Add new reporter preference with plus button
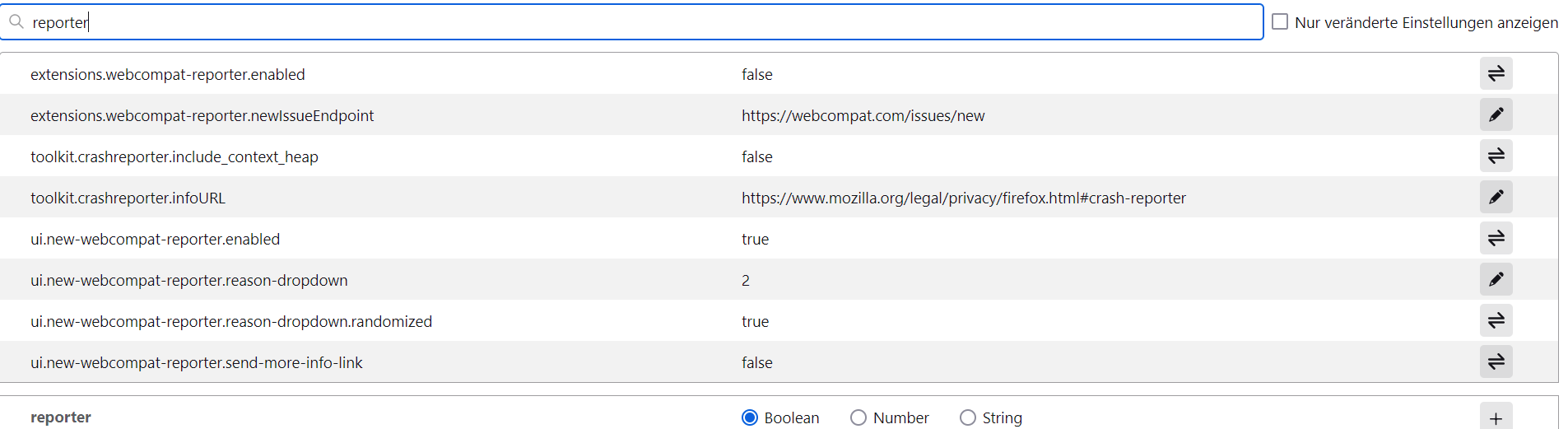The height and width of the screenshot is (429, 1568). pyautogui.click(x=1496, y=417)
